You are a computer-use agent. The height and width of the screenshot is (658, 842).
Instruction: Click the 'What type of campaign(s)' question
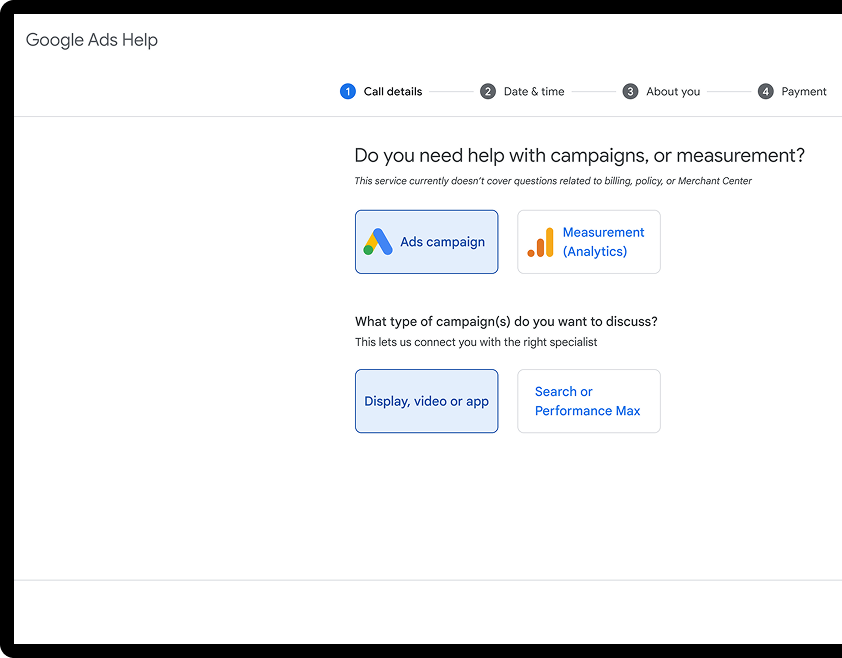tap(506, 322)
